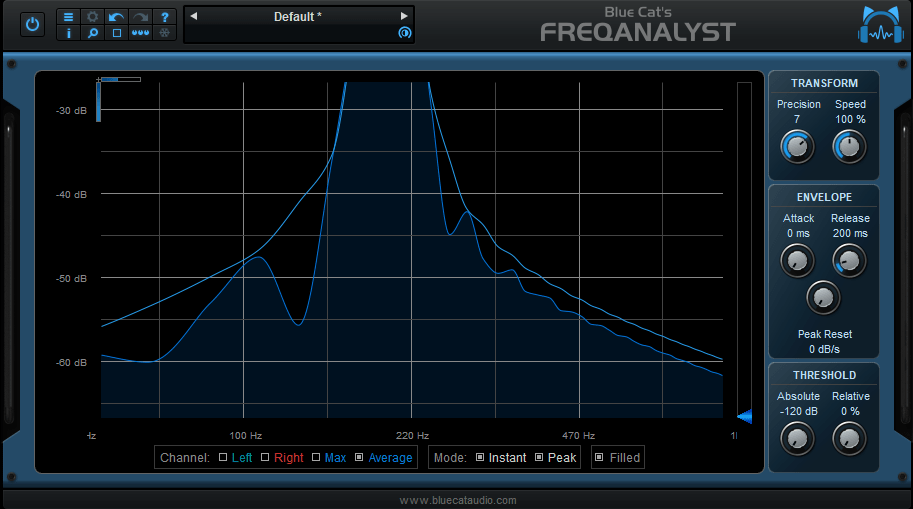Click the -40 dB axis label
Viewport: 913px width, 509px height.
point(71,195)
